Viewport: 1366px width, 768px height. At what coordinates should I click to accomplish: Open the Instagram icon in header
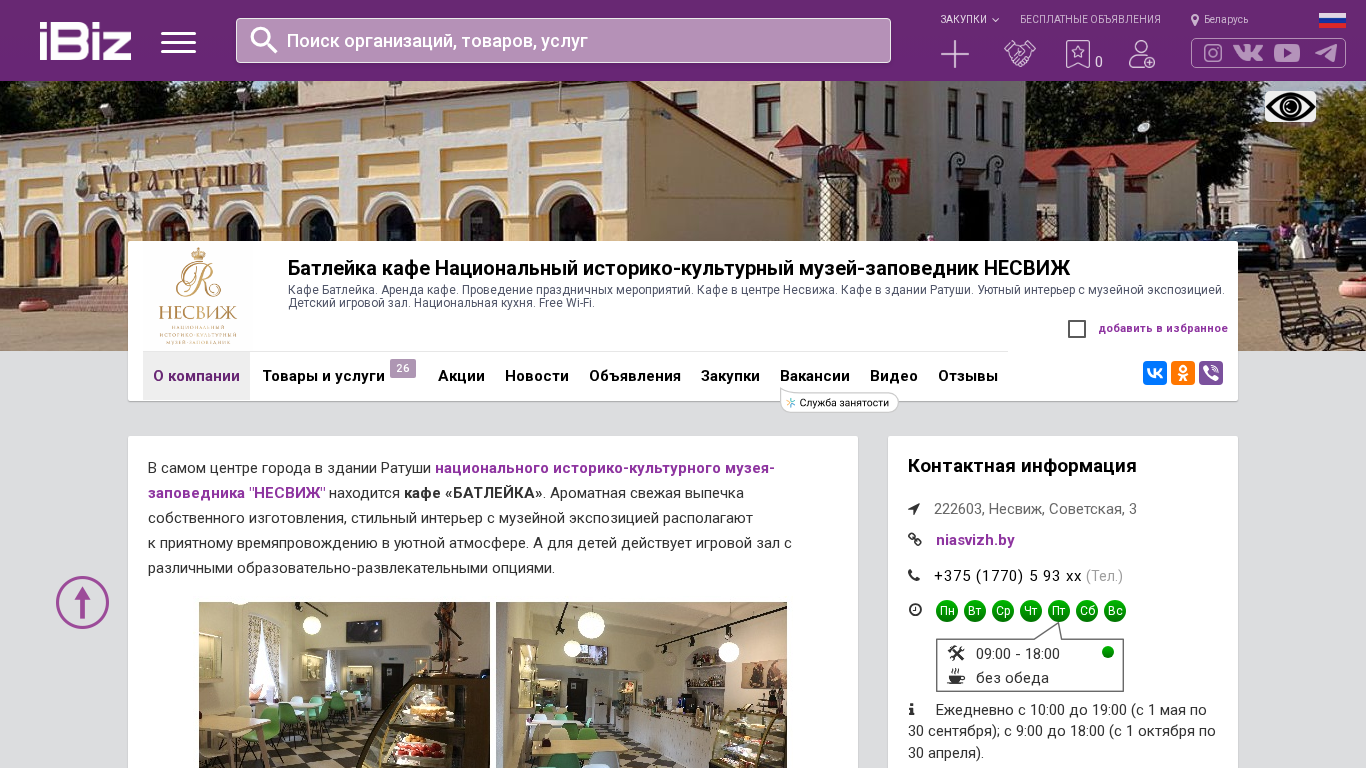pos(1213,53)
